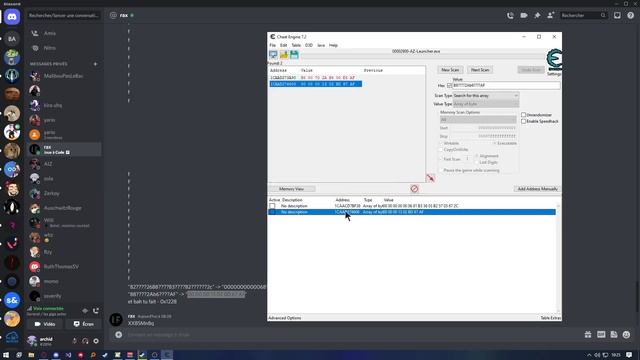Click New Scan button
This screenshot has width=640, height=360.
(450, 70)
